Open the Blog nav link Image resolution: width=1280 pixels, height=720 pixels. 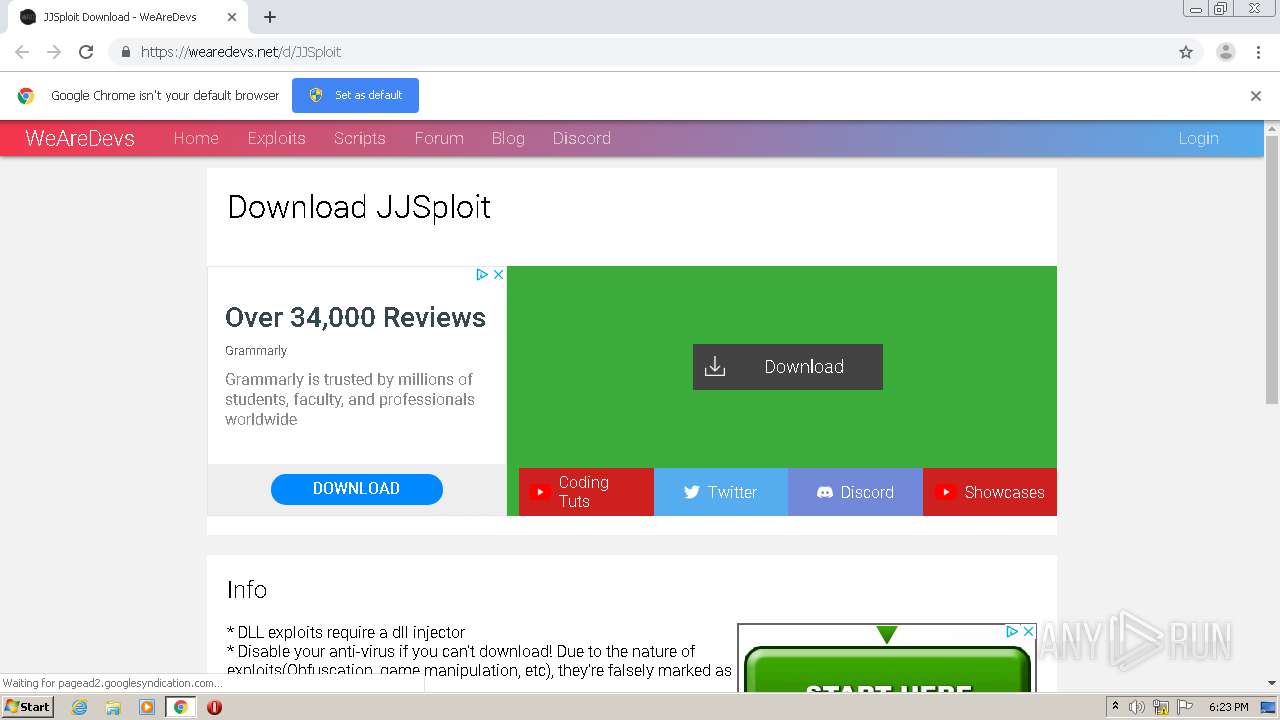(508, 138)
